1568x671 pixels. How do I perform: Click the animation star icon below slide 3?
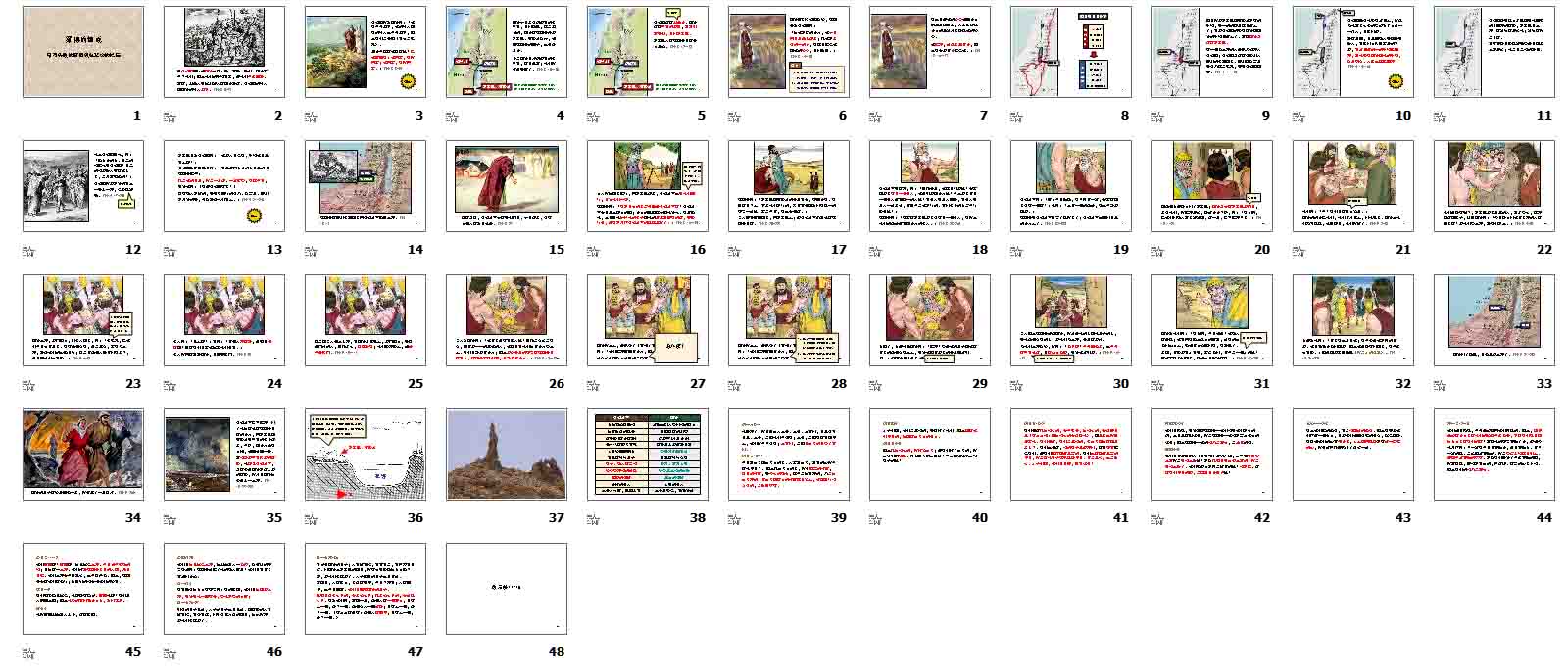click(312, 116)
